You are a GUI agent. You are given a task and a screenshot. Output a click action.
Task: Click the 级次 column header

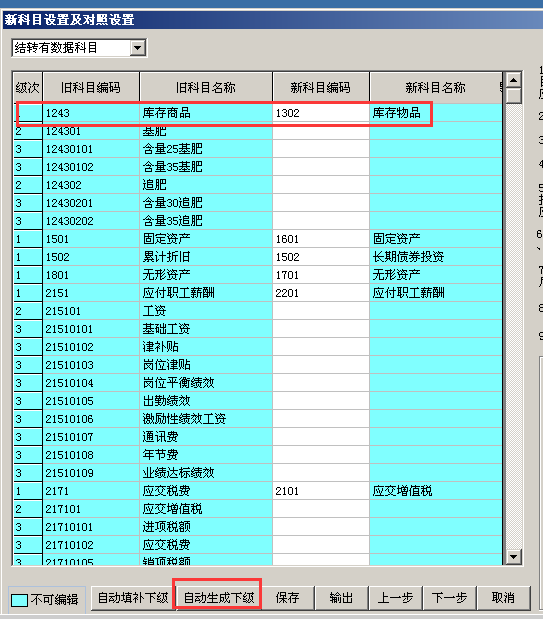28,87
